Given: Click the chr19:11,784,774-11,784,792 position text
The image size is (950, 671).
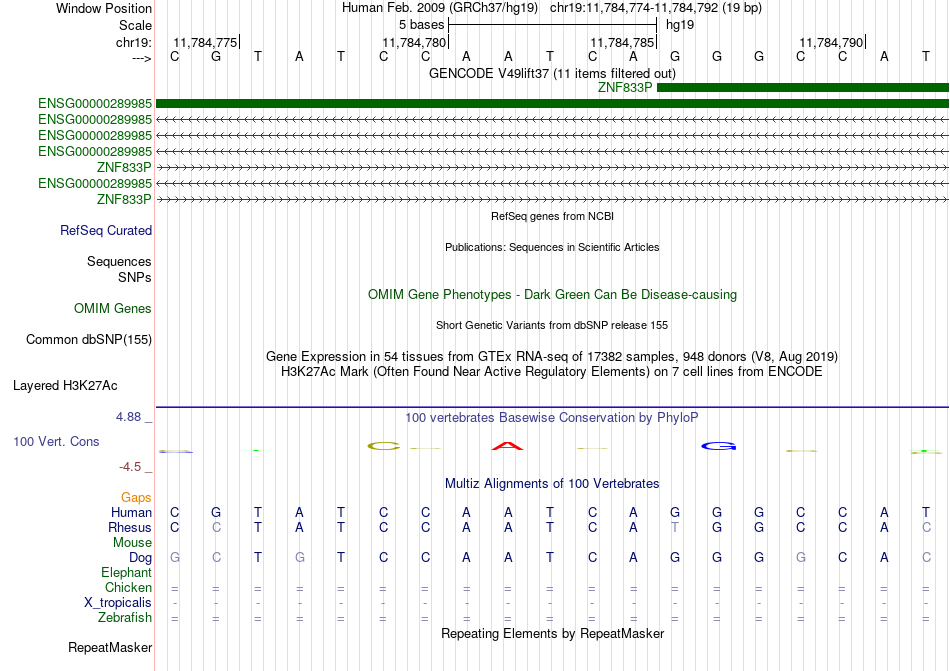Looking at the screenshot, I should point(634,8).
